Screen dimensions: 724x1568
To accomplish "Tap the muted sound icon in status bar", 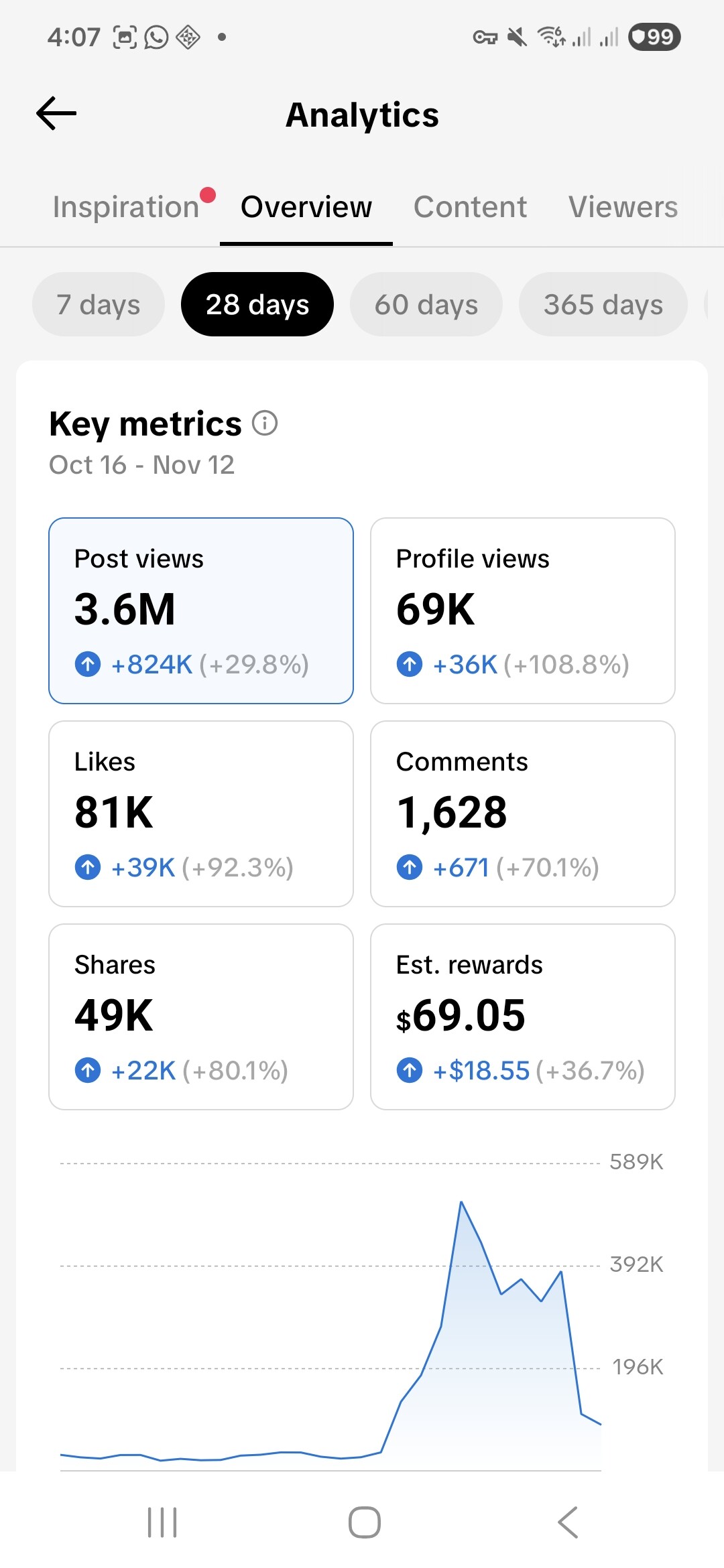I will 516,37.
